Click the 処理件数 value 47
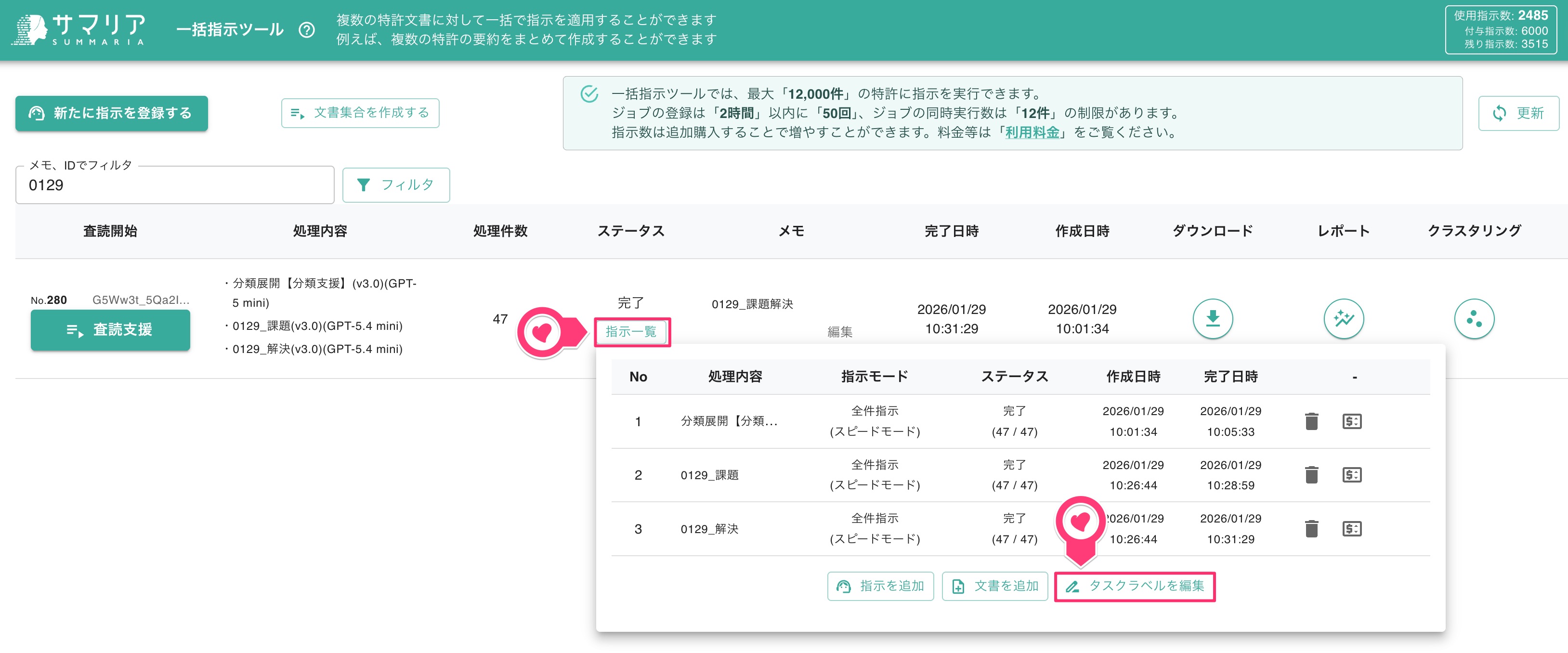This screenshot has height=653, width=1568. 500,319
